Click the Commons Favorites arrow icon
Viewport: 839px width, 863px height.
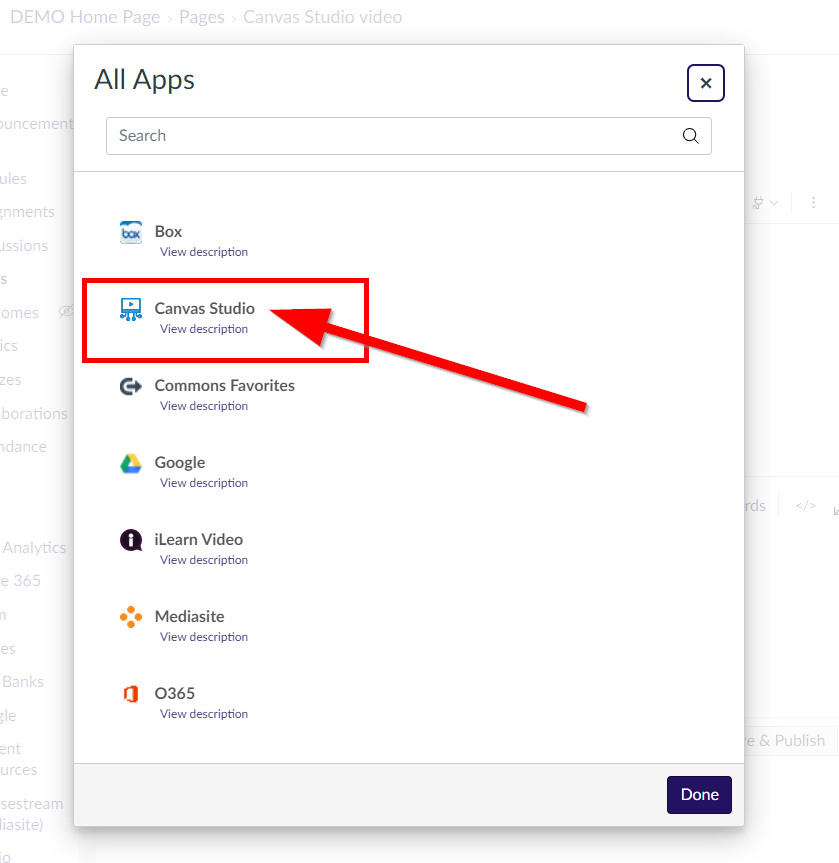131,386
